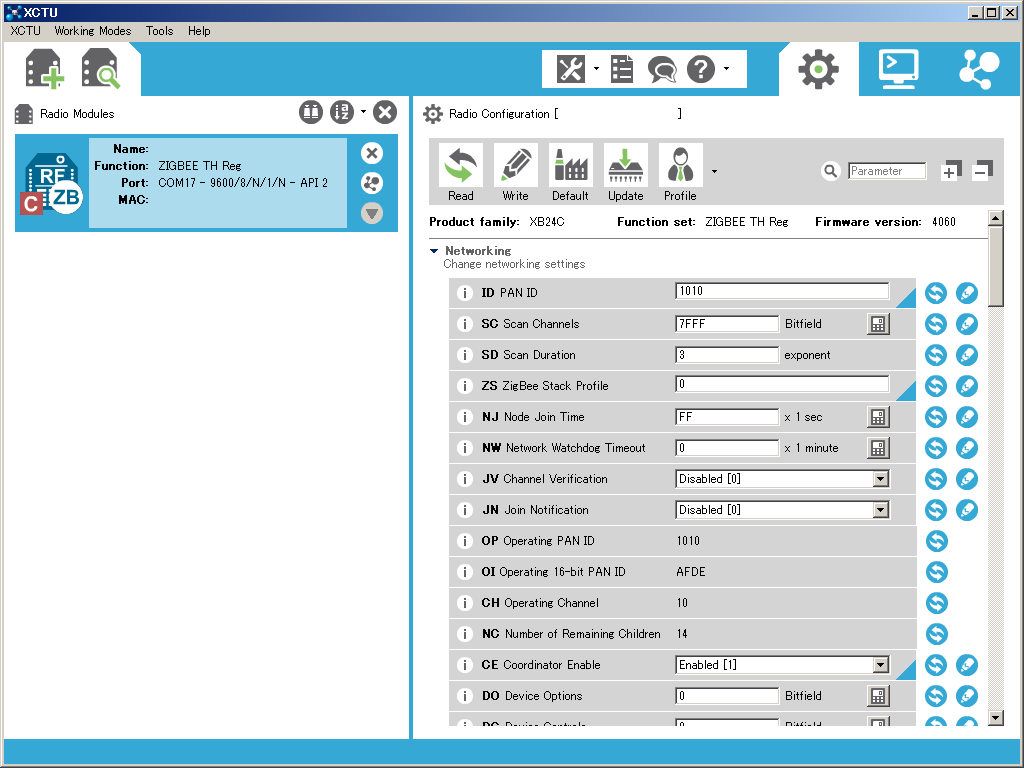The width and height of the screenshot is (1024, 768).
Task: Write radio settings
Action: 515,172
